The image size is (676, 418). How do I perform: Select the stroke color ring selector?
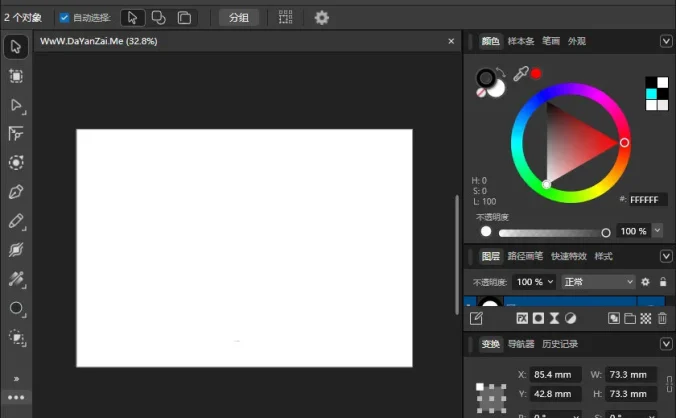[486, 78]
